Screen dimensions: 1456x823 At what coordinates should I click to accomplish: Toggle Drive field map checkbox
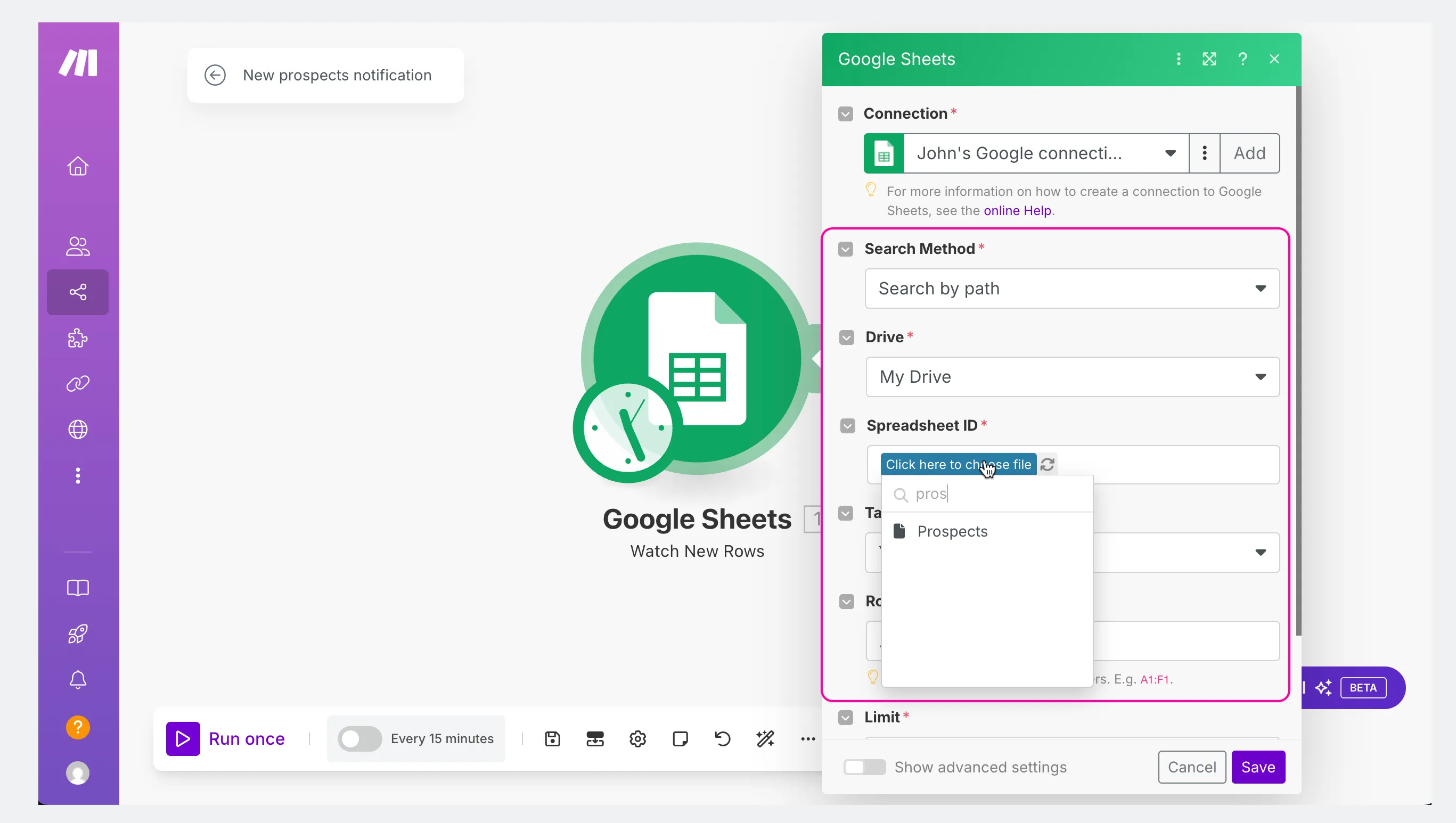pos(846,338)
